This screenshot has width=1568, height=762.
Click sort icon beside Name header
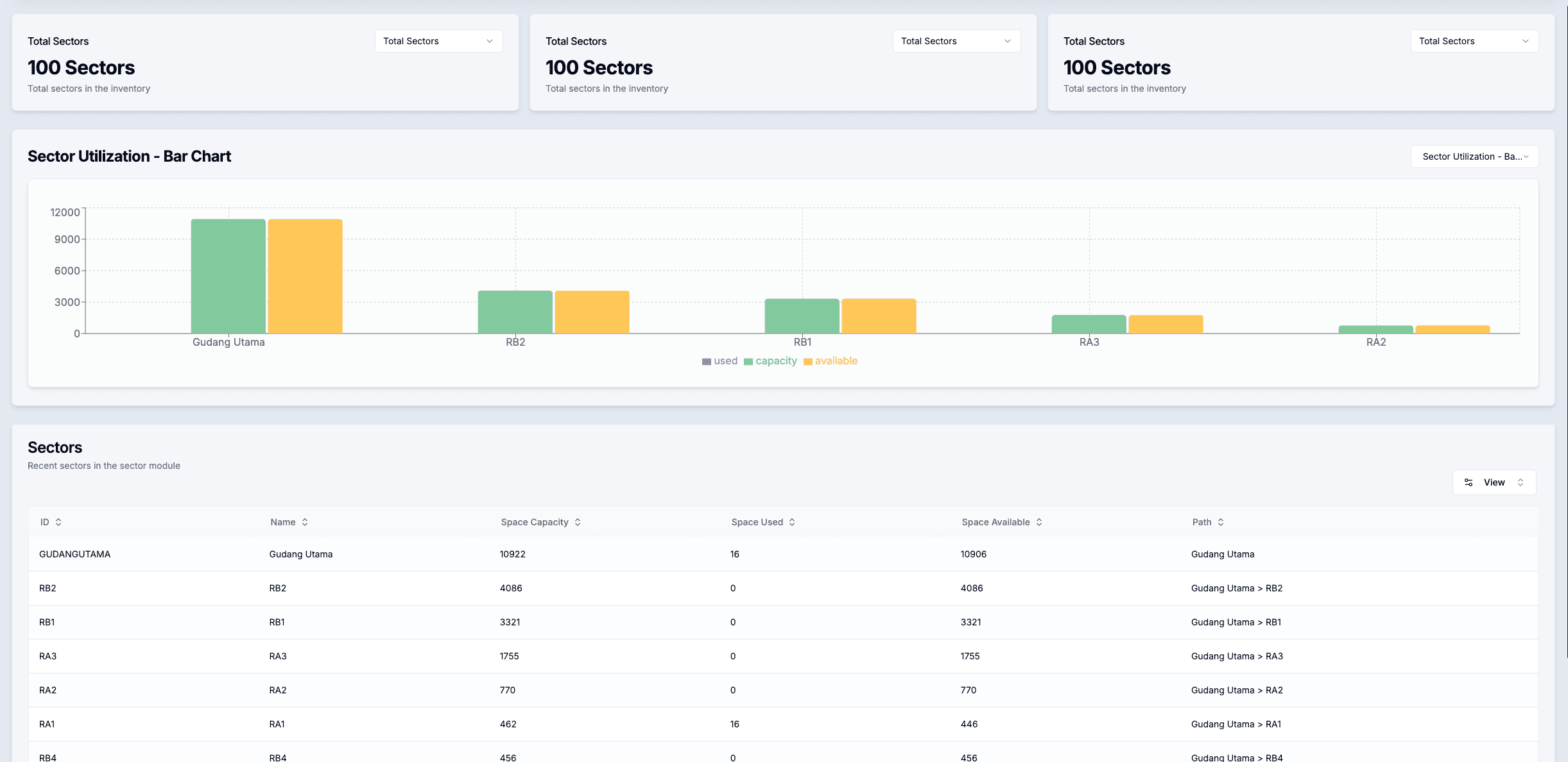[x=305, y=522]
